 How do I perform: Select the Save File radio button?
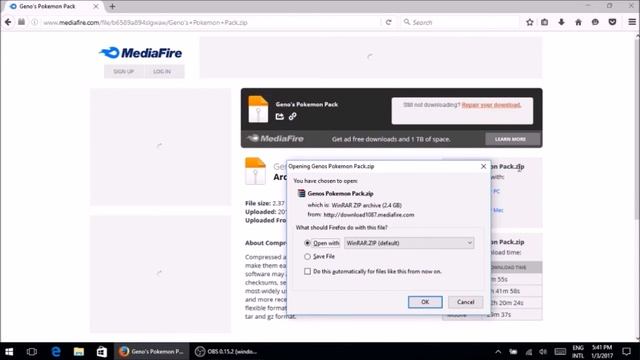click(307, 257)
